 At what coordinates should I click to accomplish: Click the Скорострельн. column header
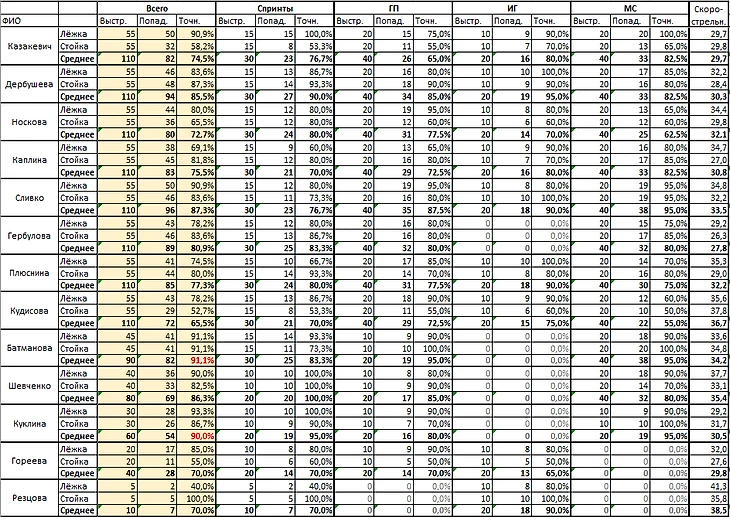tap(710, 15)
